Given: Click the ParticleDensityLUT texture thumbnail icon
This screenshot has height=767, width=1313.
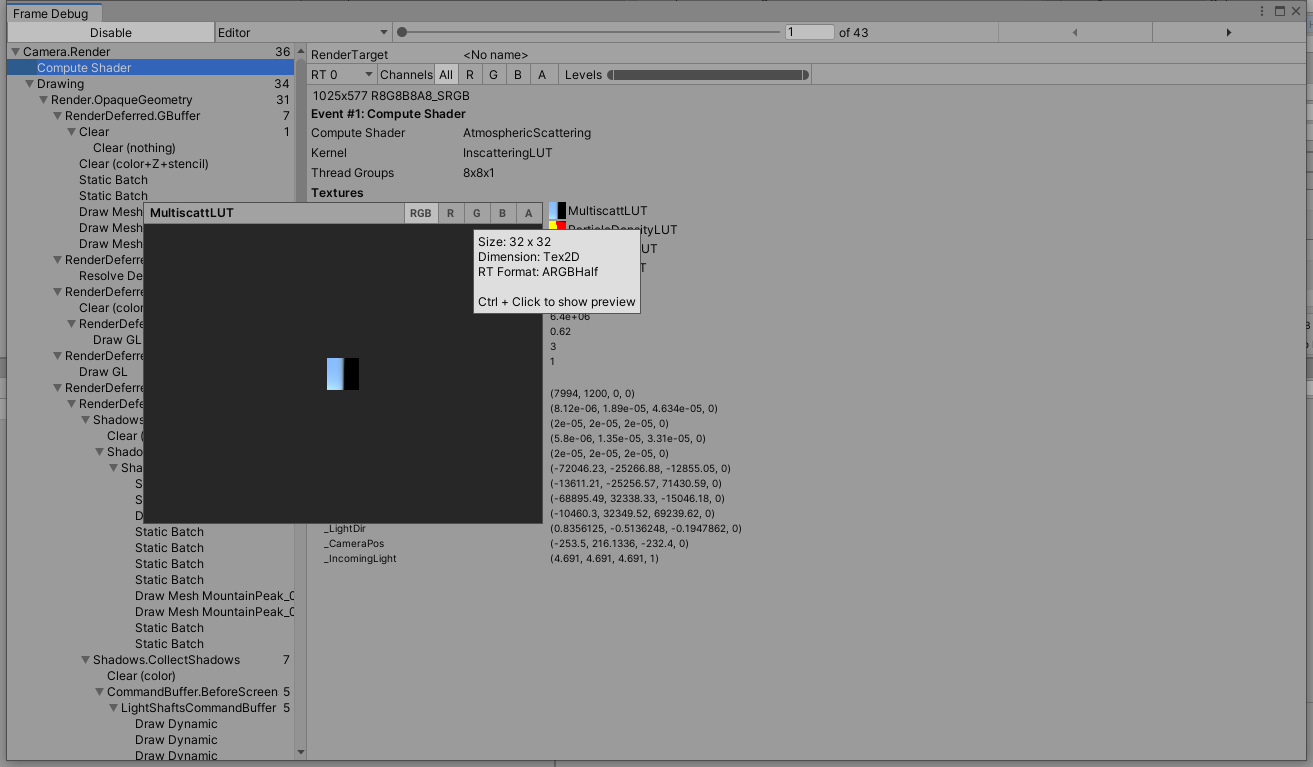Looking at the screenshot, I should point(558,226).
